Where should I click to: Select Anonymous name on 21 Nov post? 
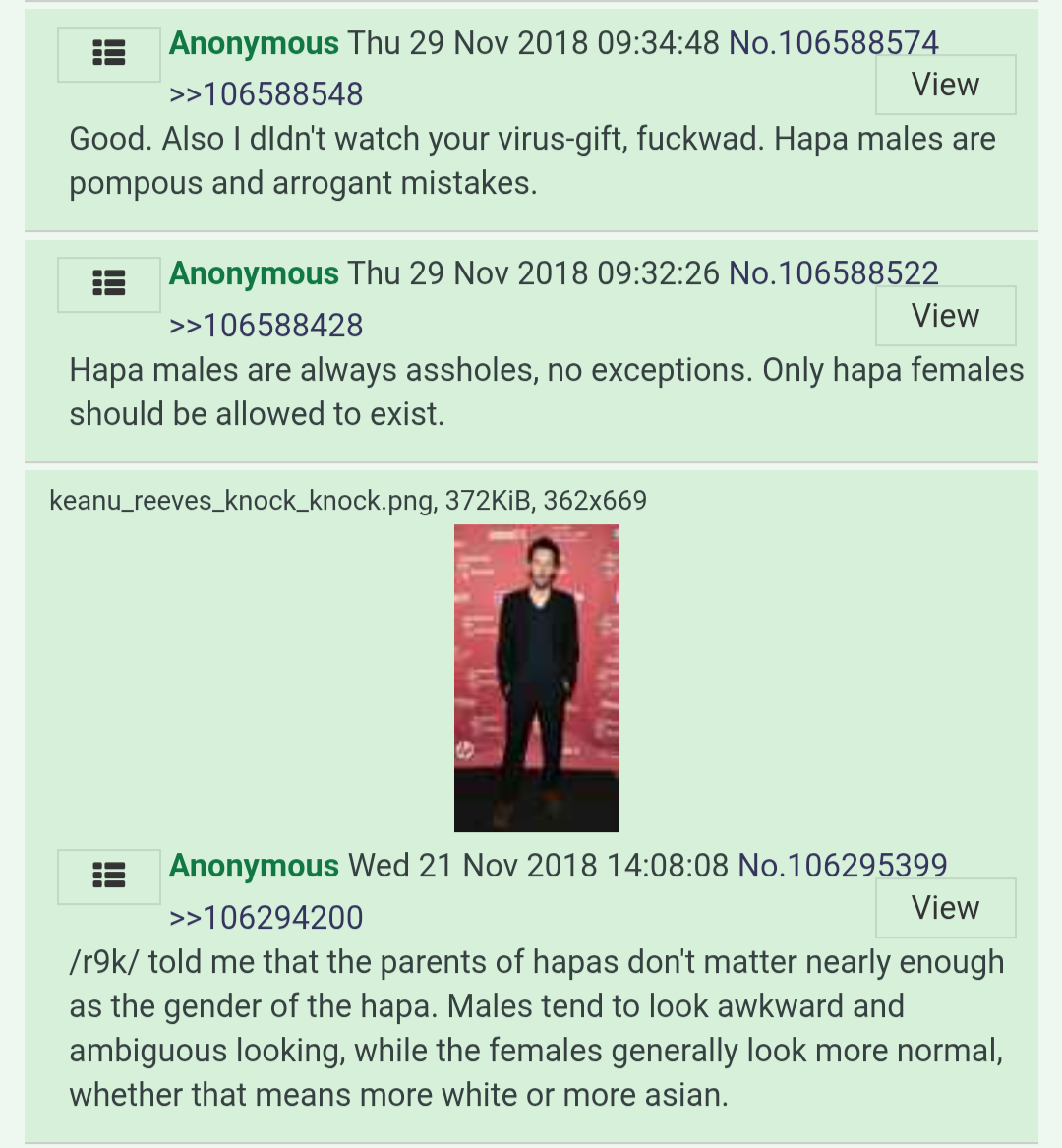coord(254,866)
